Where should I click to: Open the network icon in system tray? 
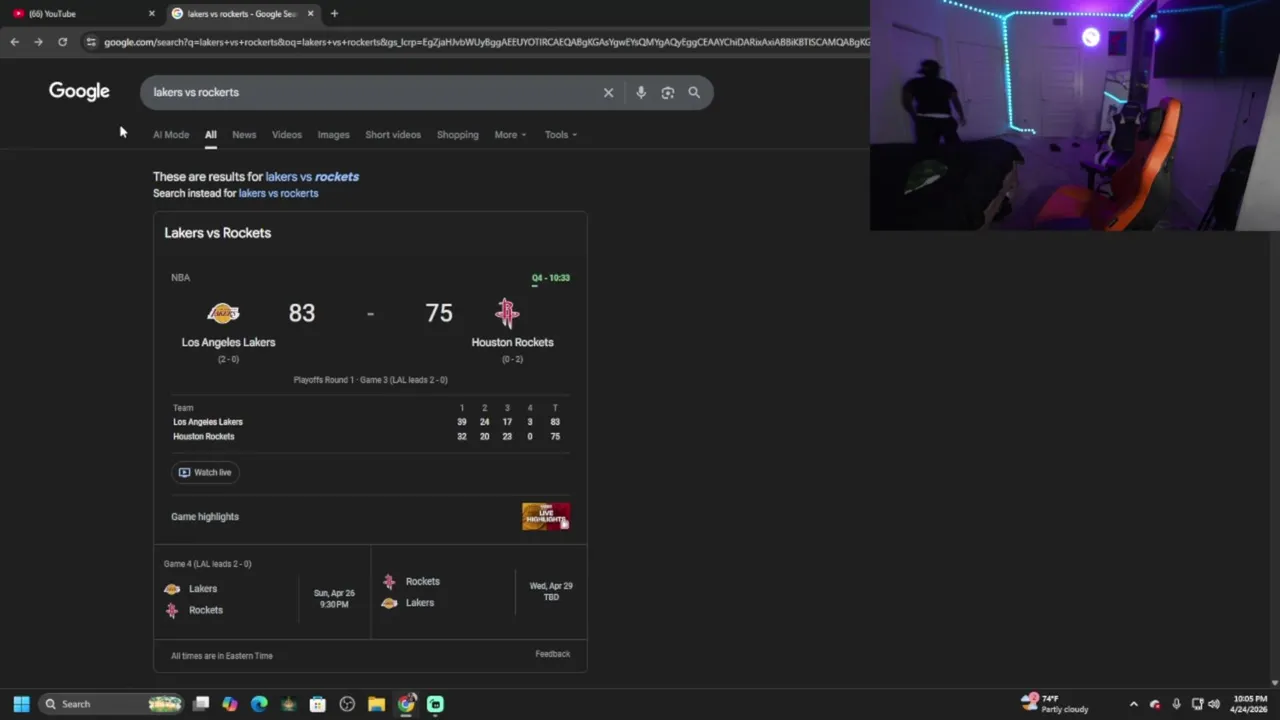coord(1197,704)
